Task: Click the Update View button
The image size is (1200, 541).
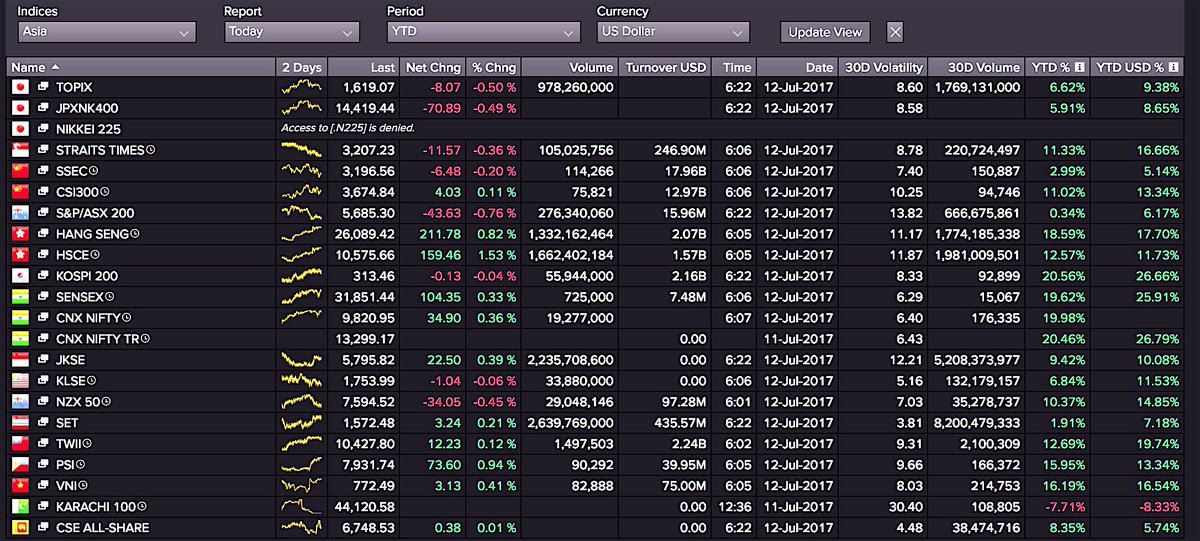Action: click(x=825, y=32)
